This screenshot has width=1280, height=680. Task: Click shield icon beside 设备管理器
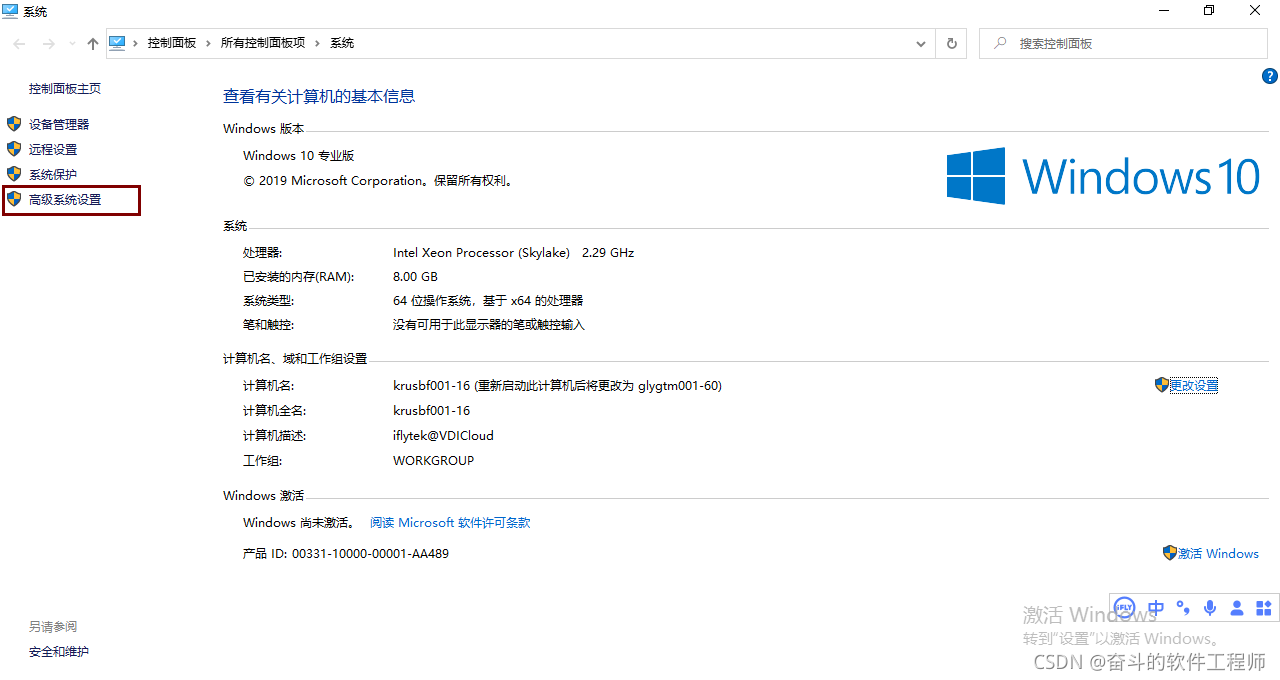(x=14, y=124)
